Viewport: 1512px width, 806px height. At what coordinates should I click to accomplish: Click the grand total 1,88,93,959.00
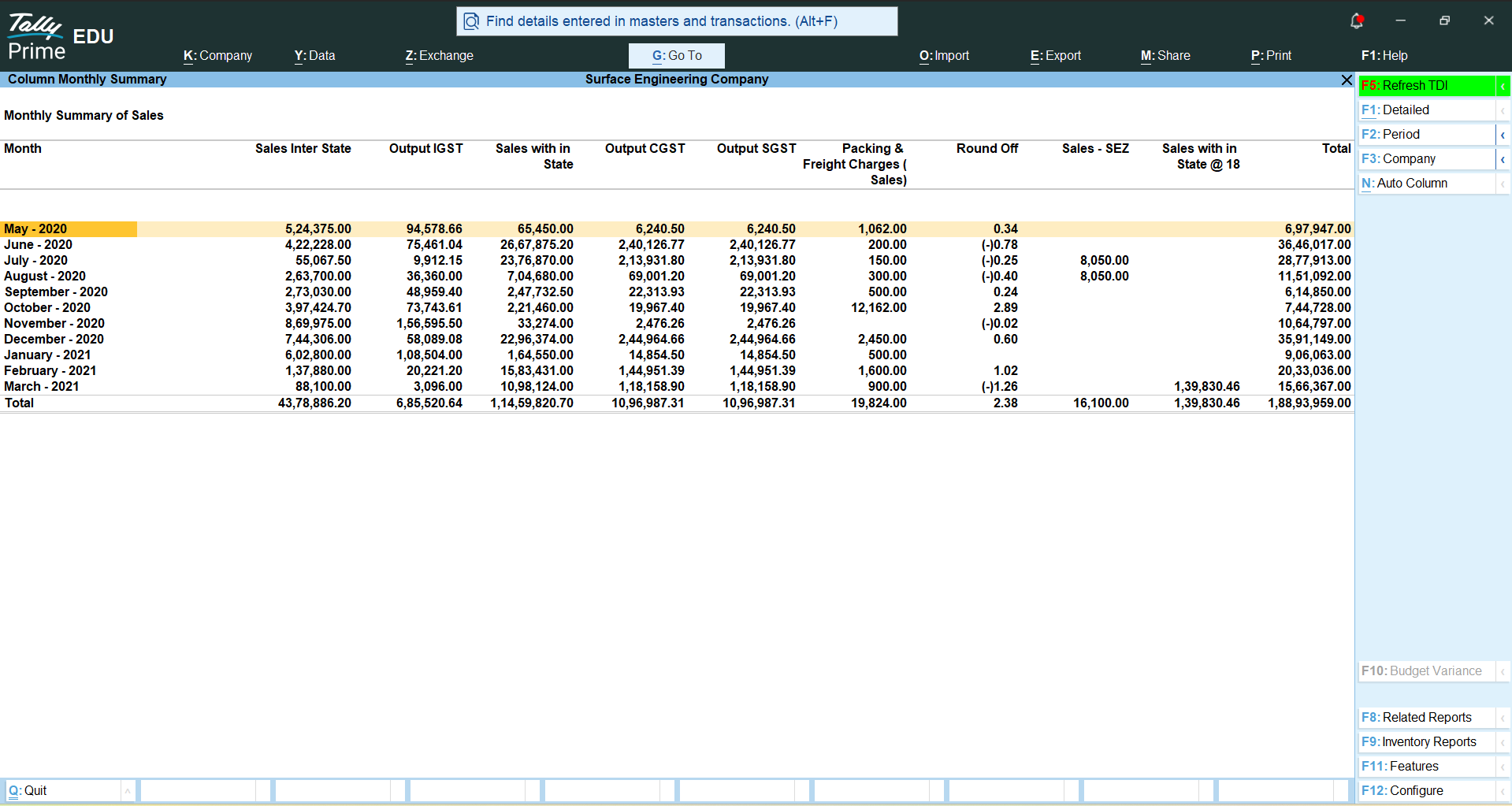(x=1310, y=403)
